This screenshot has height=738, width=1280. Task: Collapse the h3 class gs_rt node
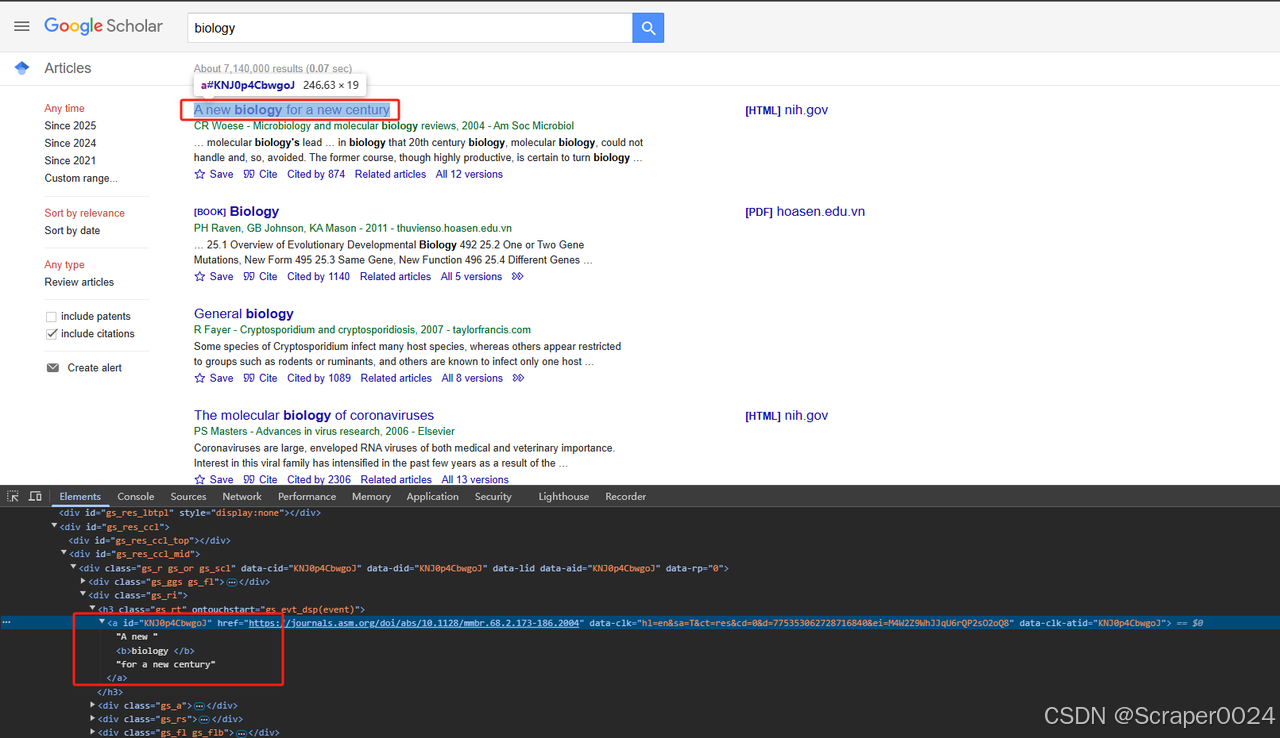point(93,609)
